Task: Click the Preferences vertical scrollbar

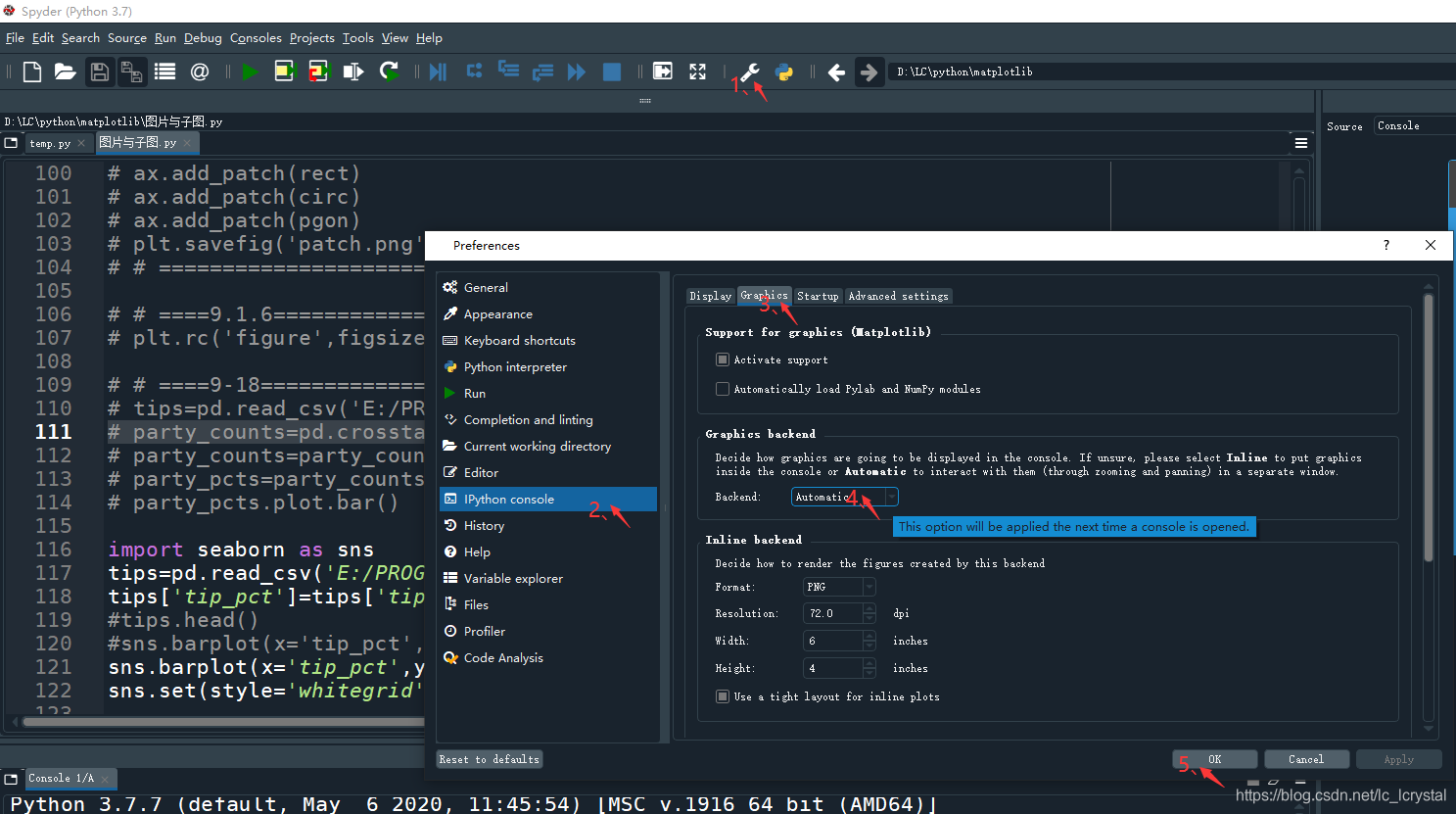Action: click(1429, 427)
